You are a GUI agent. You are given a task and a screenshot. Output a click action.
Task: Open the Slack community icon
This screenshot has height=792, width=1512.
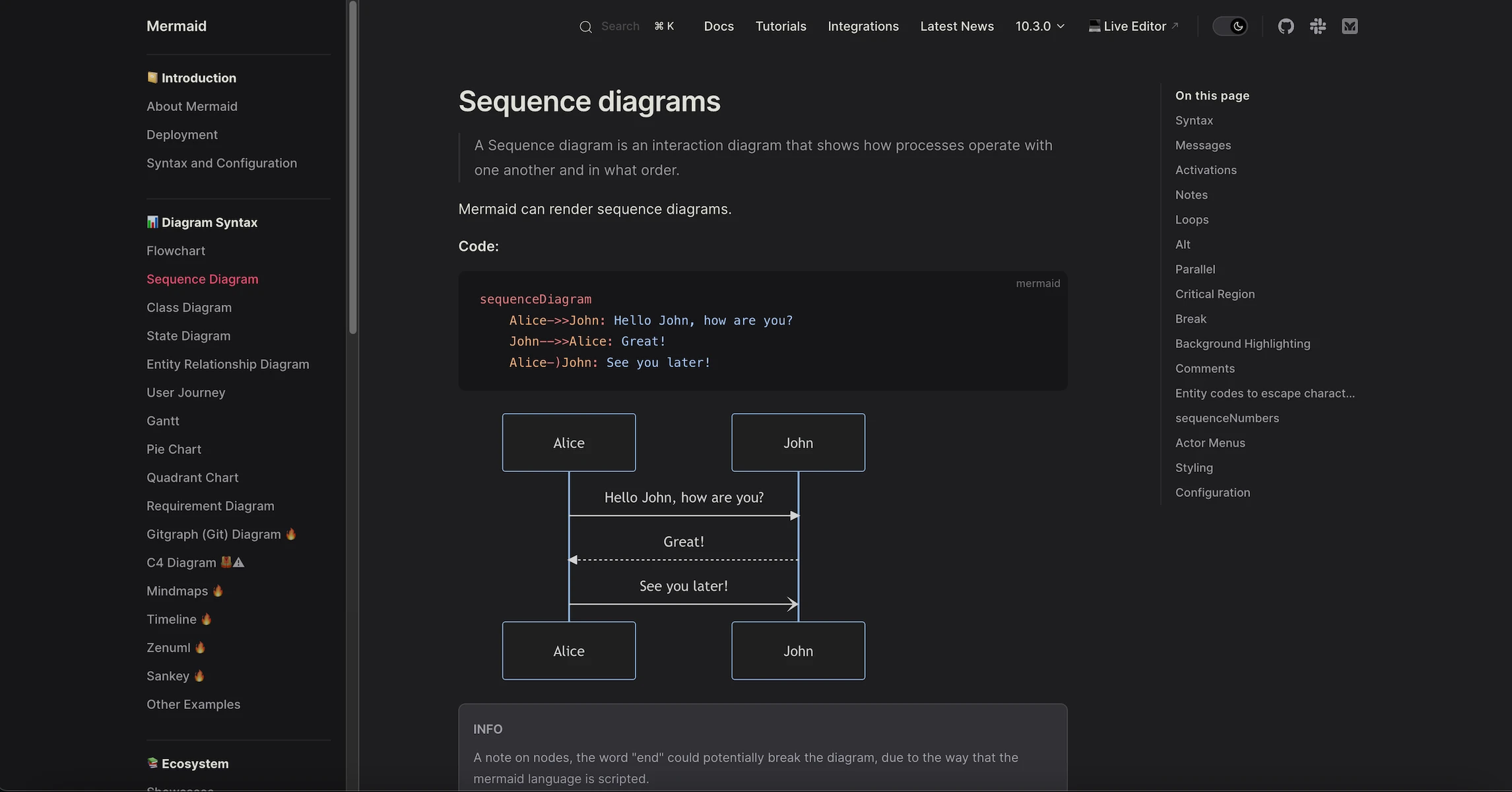[x=1318, y=26]
